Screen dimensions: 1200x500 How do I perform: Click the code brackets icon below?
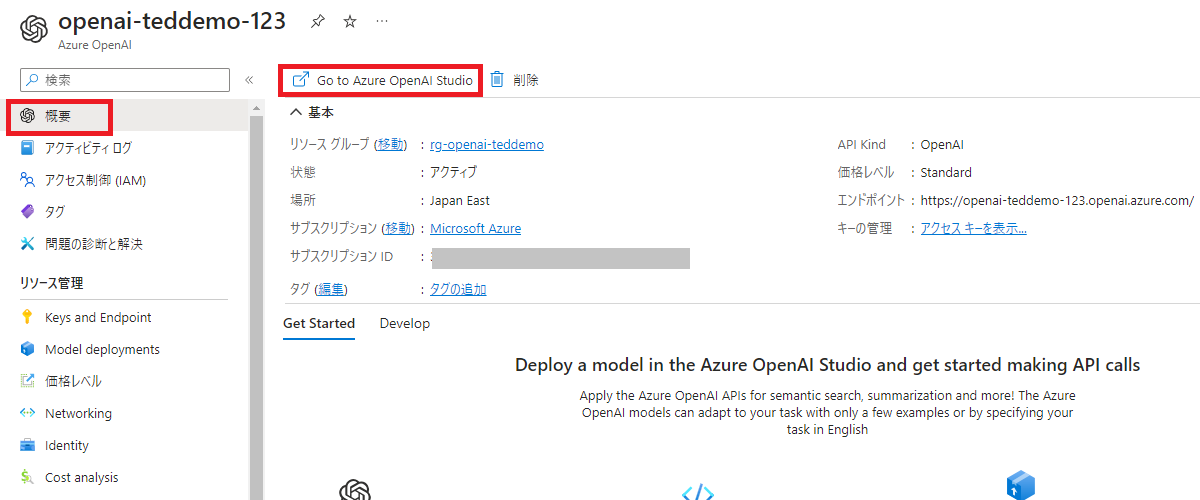(x=698, y=492)
